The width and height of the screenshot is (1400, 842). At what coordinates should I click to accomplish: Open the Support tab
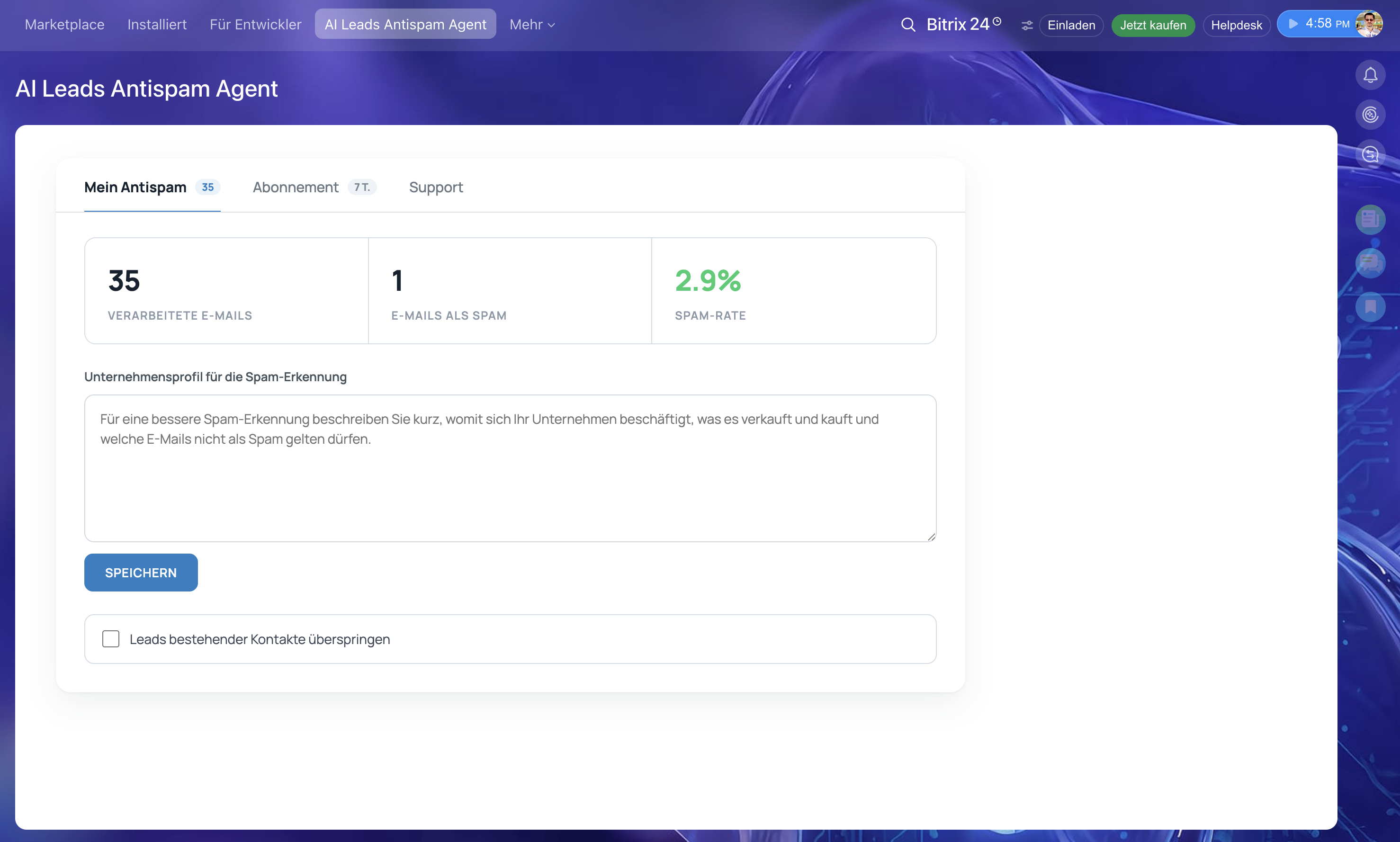click(x=436, y=187)
